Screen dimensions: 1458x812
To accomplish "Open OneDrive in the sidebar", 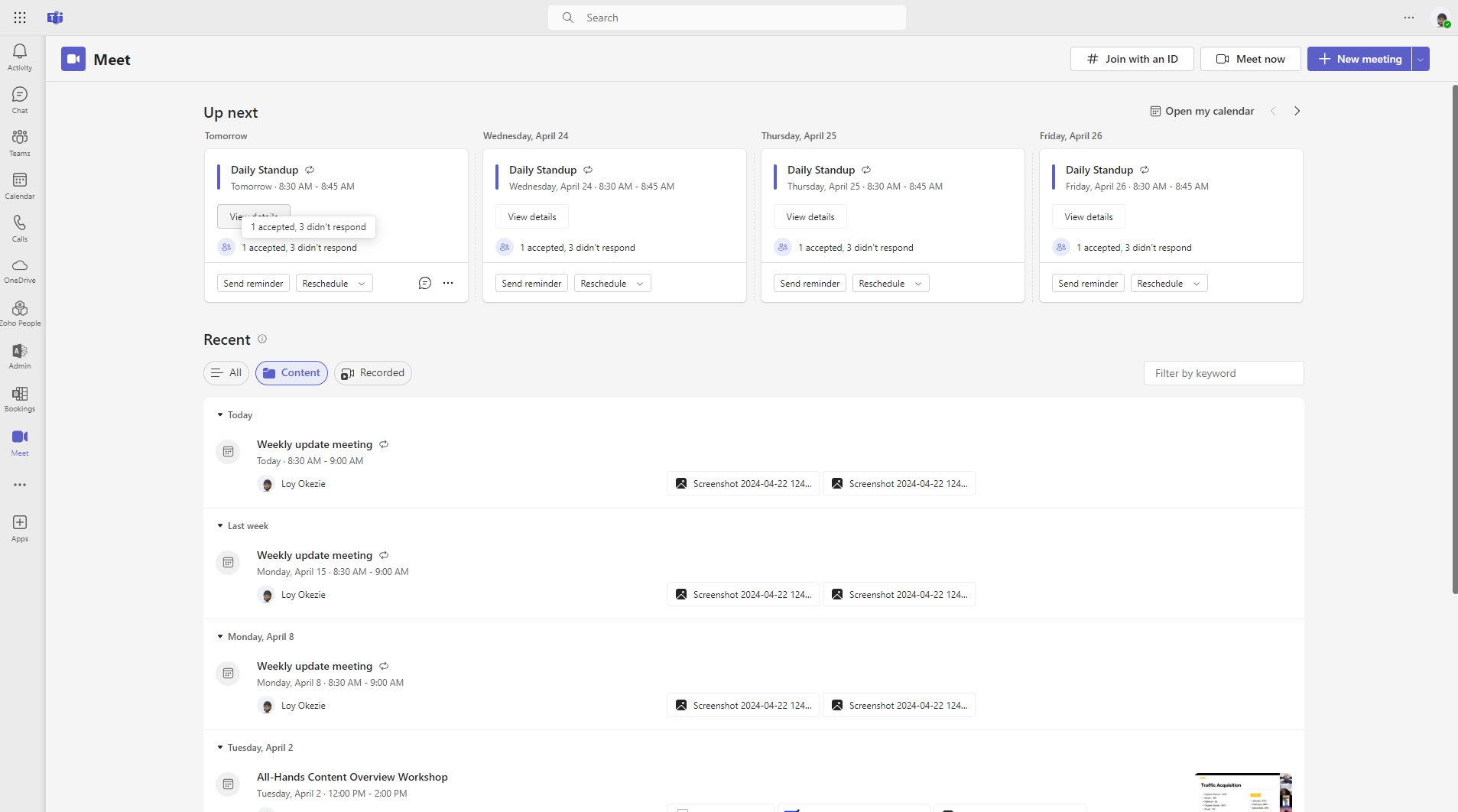I will [x=20, y=271].
